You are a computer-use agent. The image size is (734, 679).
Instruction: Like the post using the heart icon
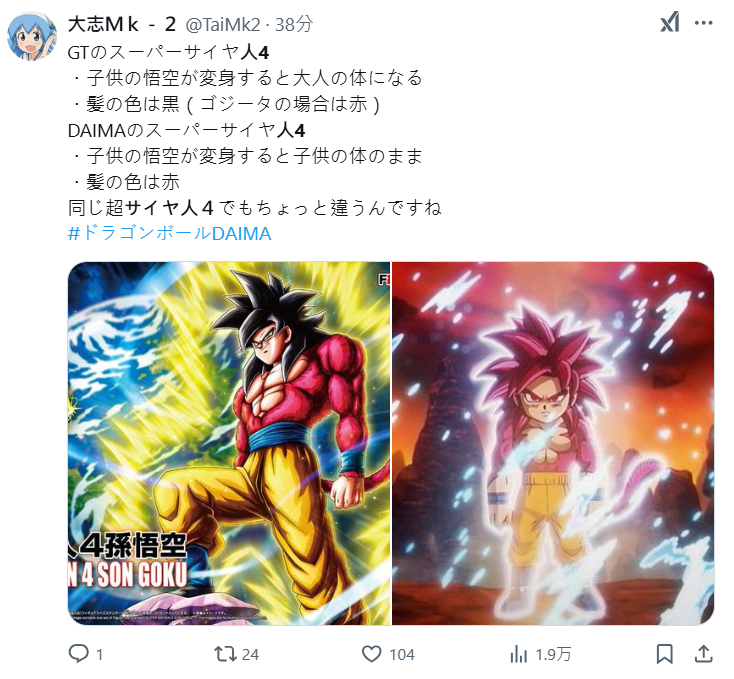[x=372, y=654]
